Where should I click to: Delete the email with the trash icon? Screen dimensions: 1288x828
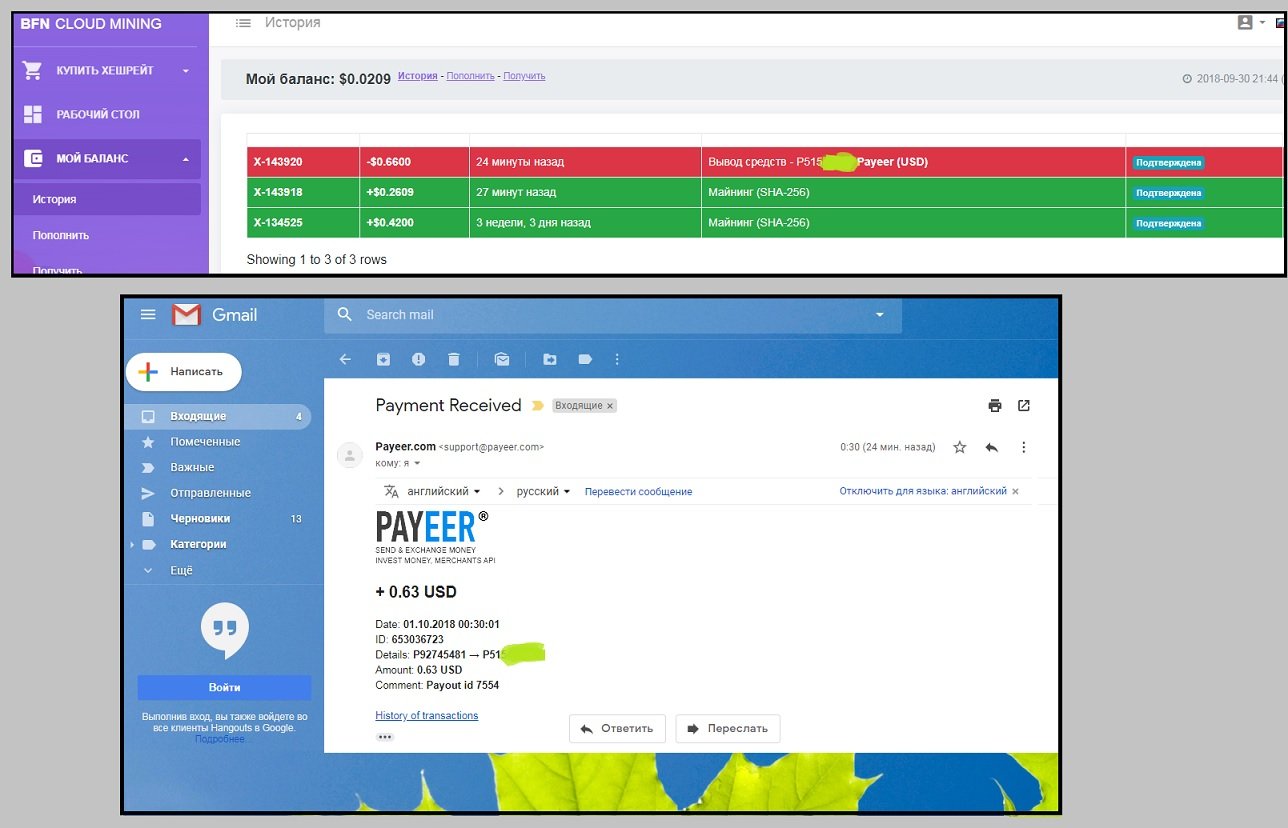tap(453, 359)
